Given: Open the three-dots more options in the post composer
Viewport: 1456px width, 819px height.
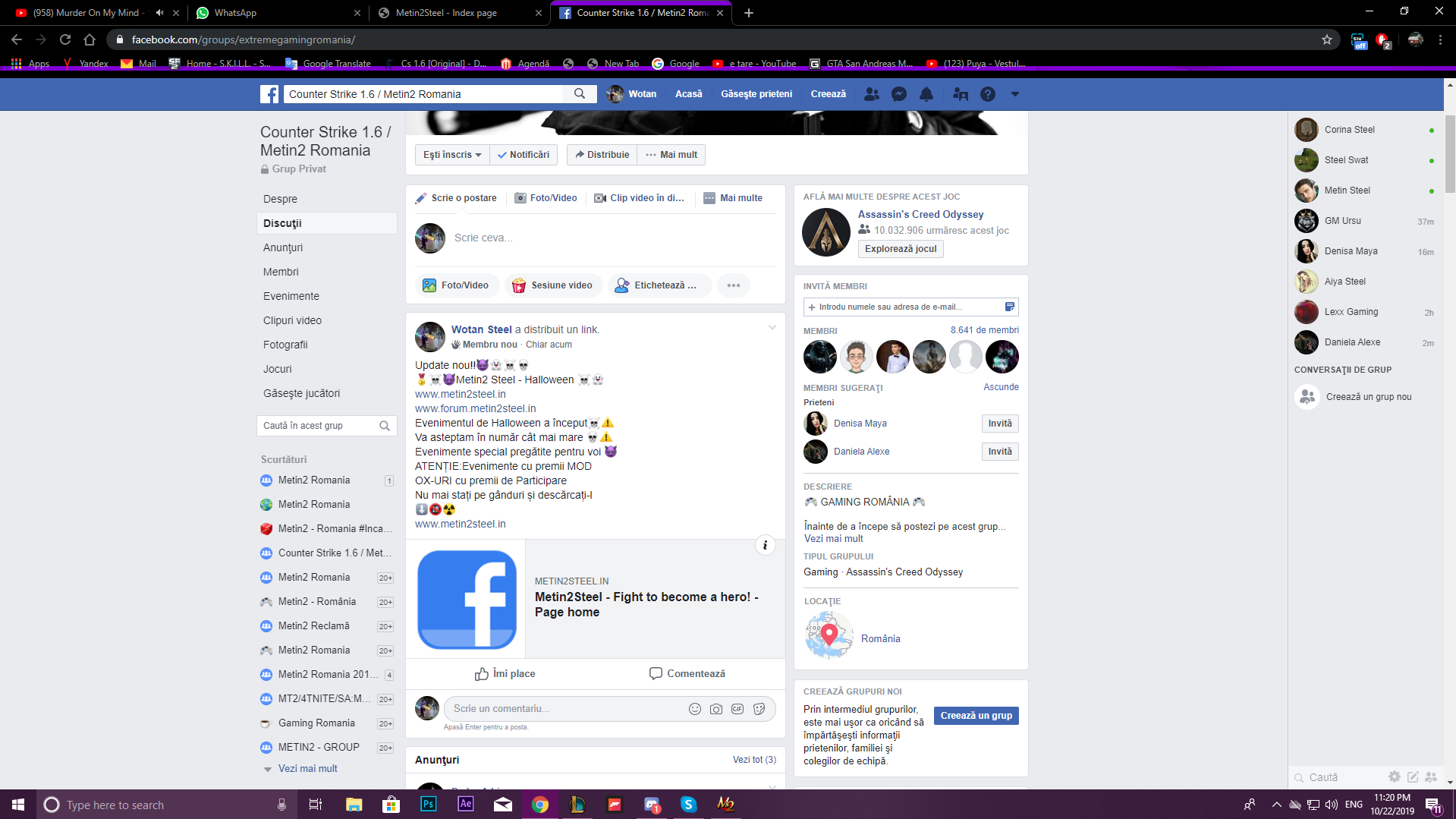Looking at the screenshot, I should coord(734,285).
